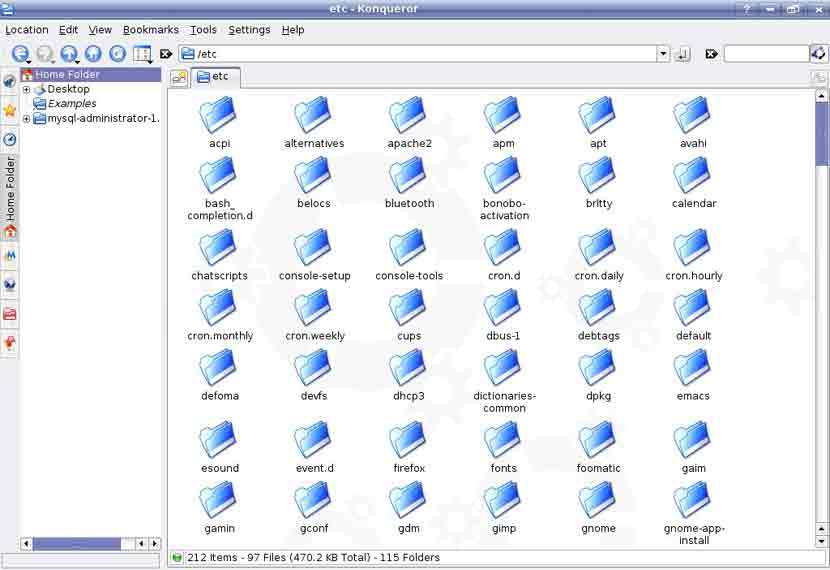Open the sidebar panel with the M icon
This screenshot has width=830, height=570.
pyautogui.click(x=10, y=256)
